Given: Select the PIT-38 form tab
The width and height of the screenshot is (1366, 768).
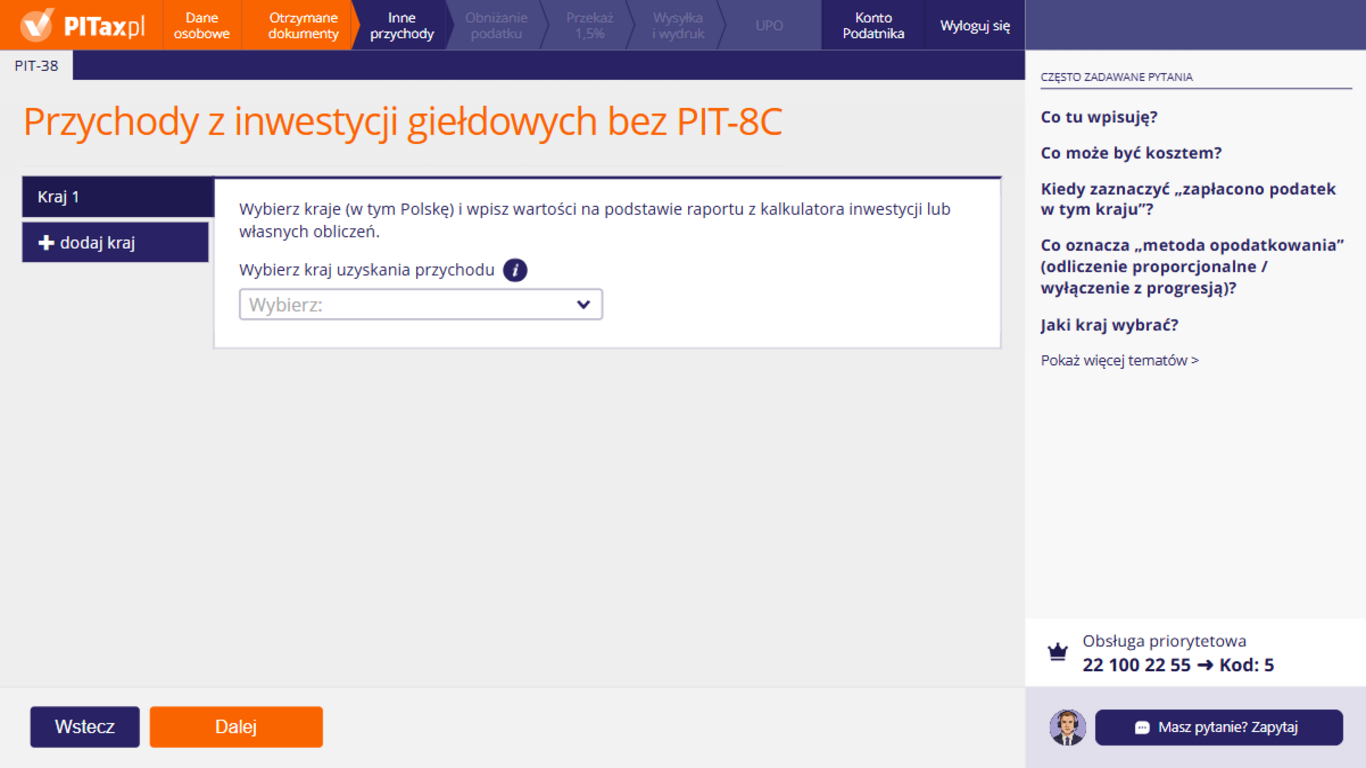Looking at the screenshot, I should [37, 65].
